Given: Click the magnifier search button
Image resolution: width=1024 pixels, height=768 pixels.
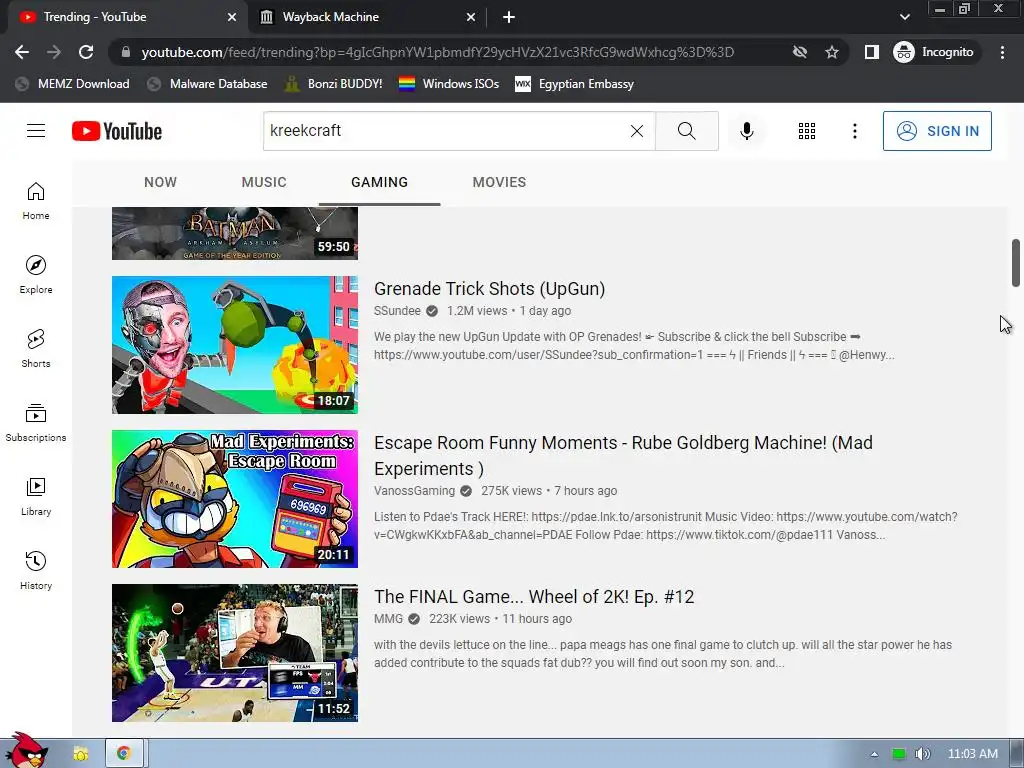Looking at the screenshot, I should (686, 131).
